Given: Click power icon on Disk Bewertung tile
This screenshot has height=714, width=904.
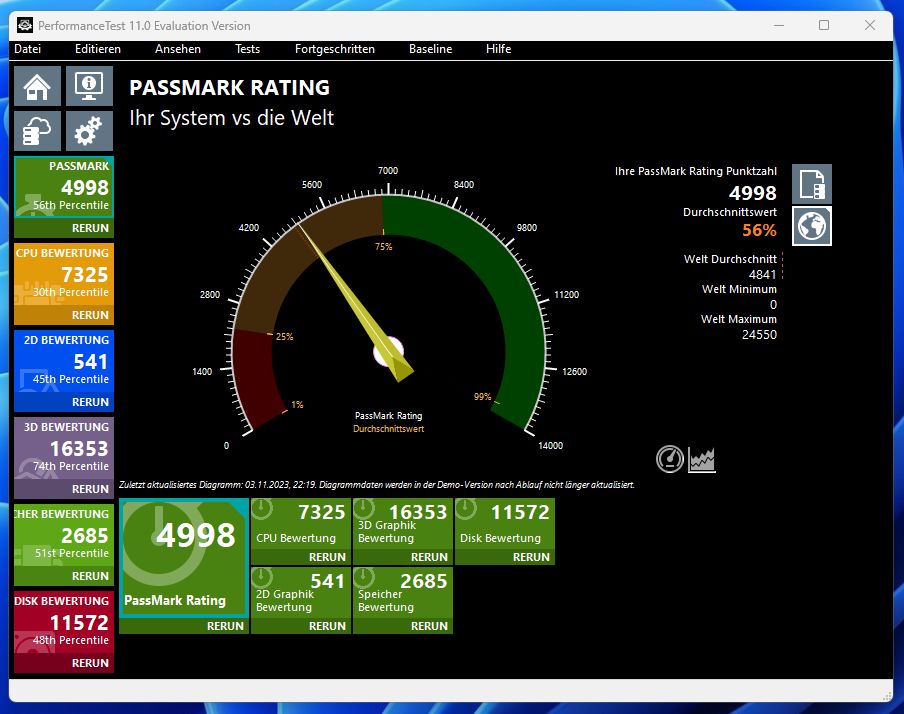Looking at the screenshot, I should coord(466,509).
